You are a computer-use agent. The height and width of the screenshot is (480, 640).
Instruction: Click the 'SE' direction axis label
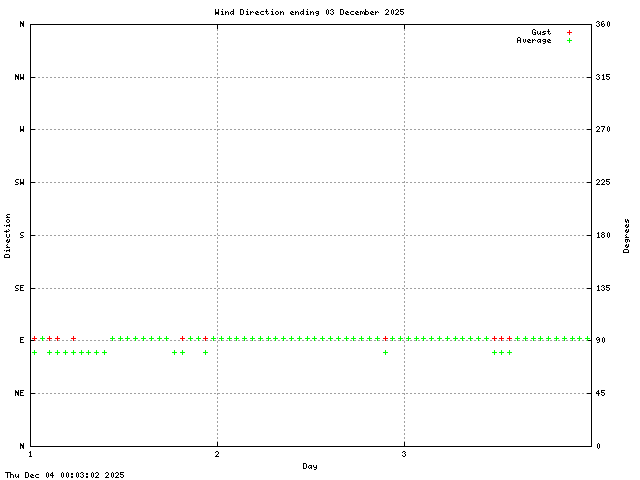coord(19,288)
